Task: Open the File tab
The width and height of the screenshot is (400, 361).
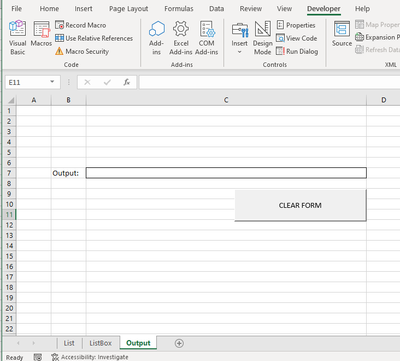Action: click(x=16, y=9)
